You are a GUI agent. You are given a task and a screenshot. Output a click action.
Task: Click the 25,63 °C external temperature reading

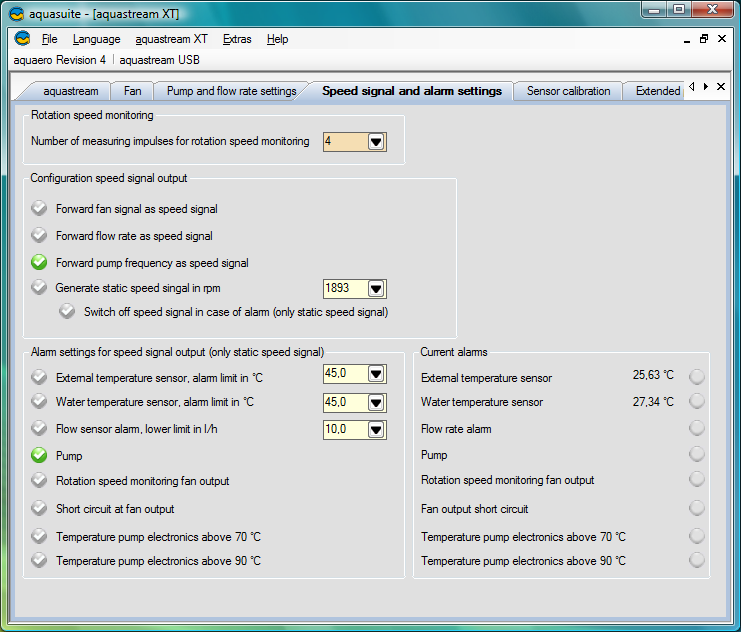click(653, 375)
